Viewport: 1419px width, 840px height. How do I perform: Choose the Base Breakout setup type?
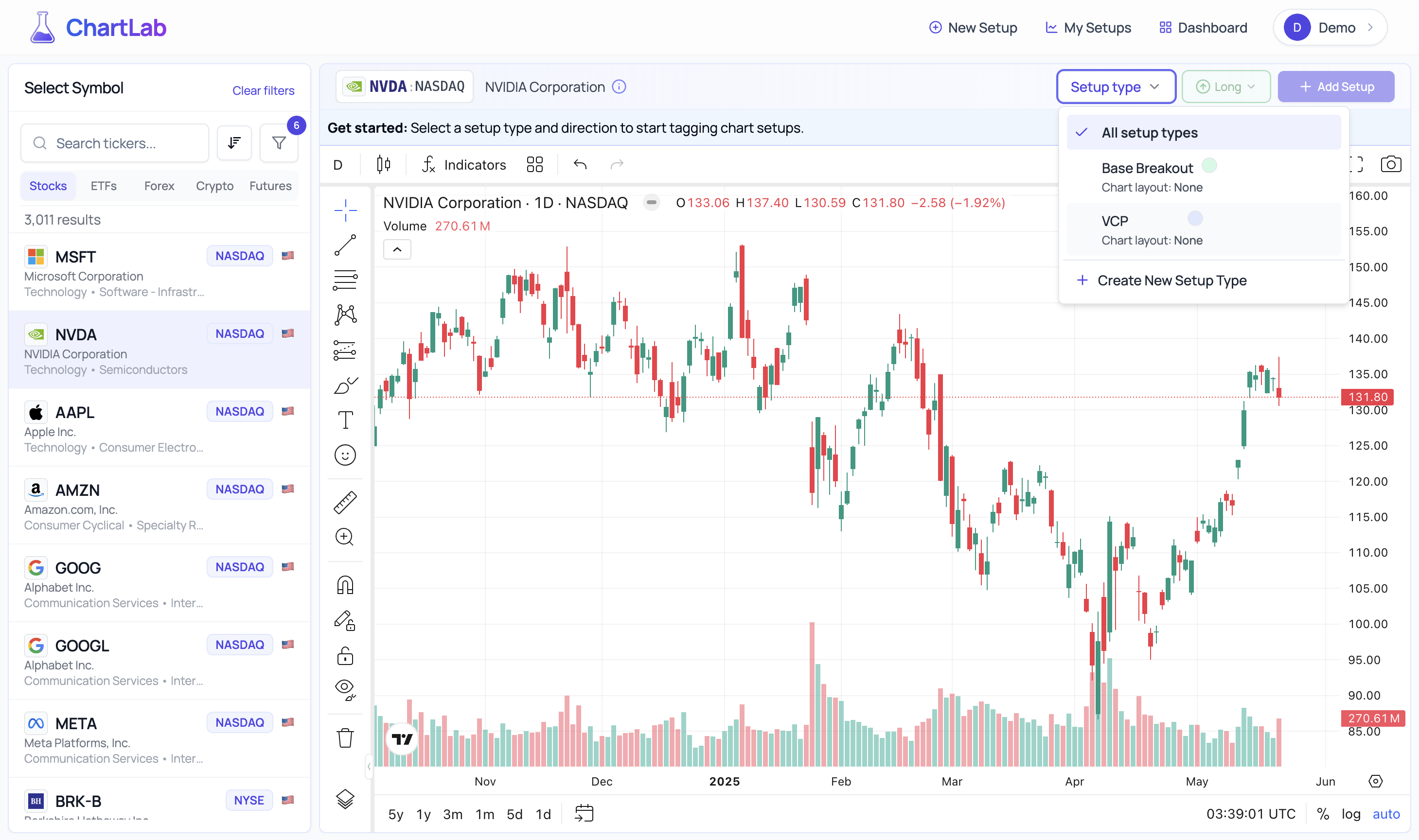[x=1203, y=177]
